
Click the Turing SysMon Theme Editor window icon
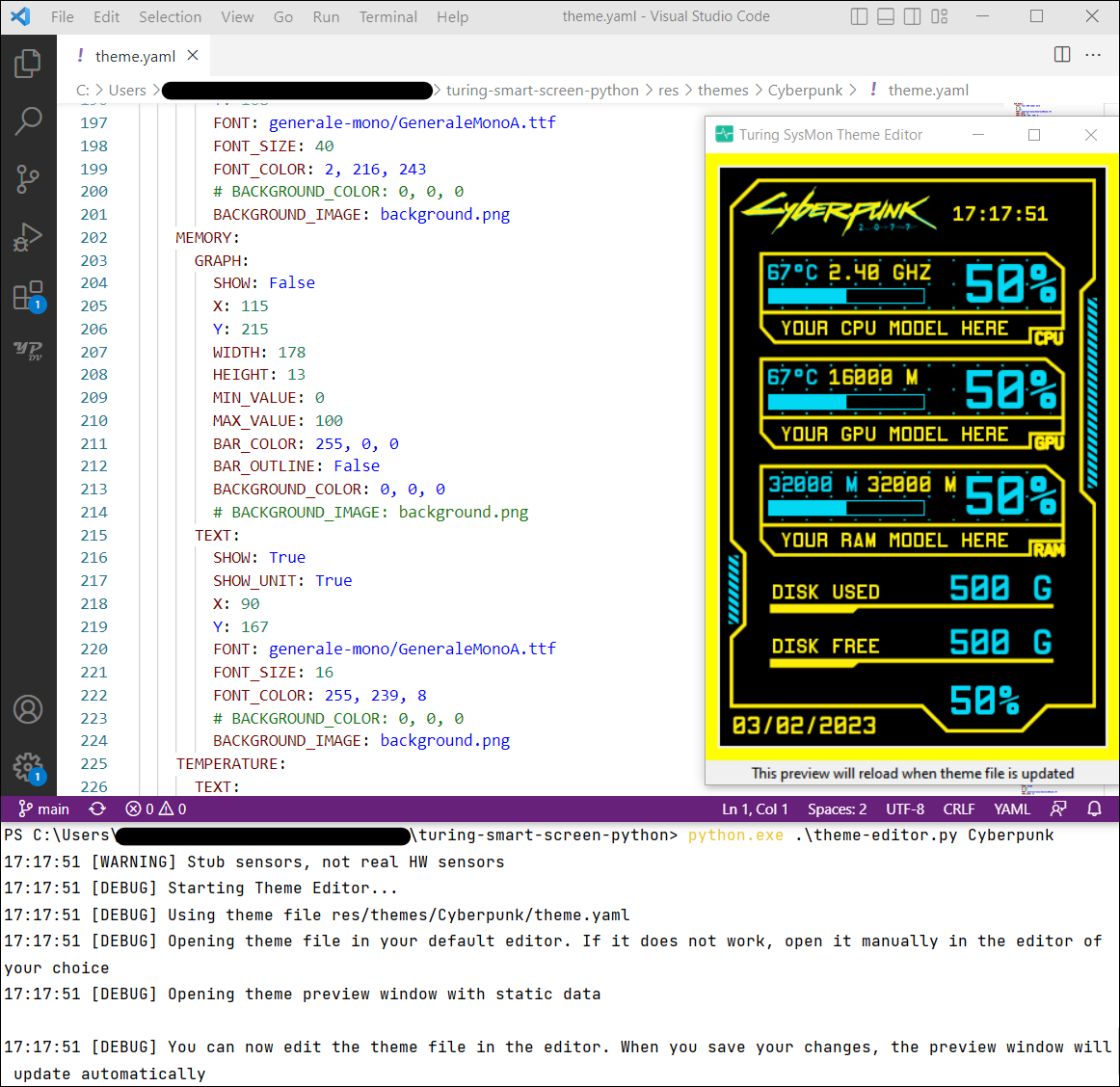(724, 134)
